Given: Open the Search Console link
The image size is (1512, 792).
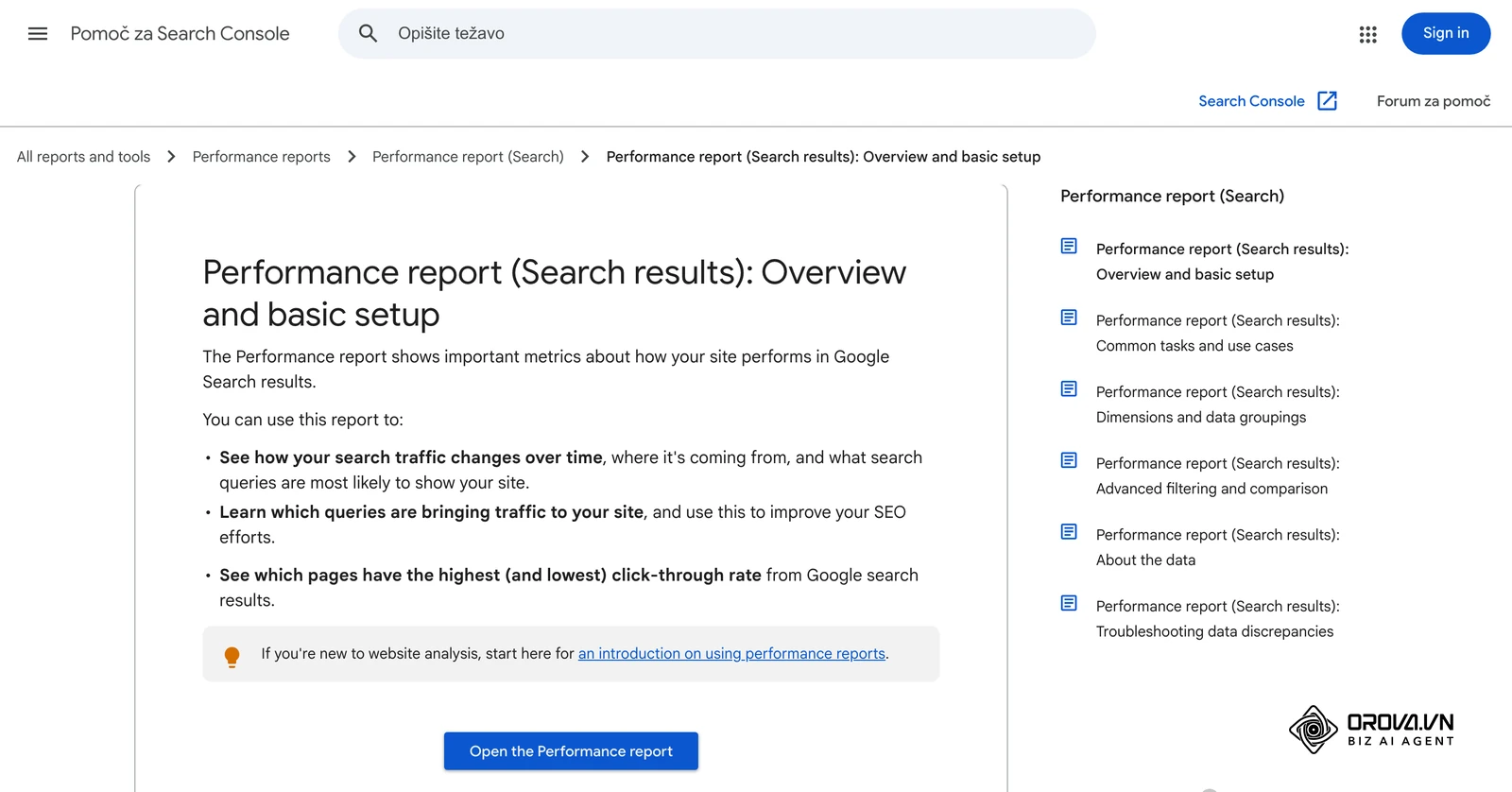Looking at the screenshot, I should (x=1251, y=101).
